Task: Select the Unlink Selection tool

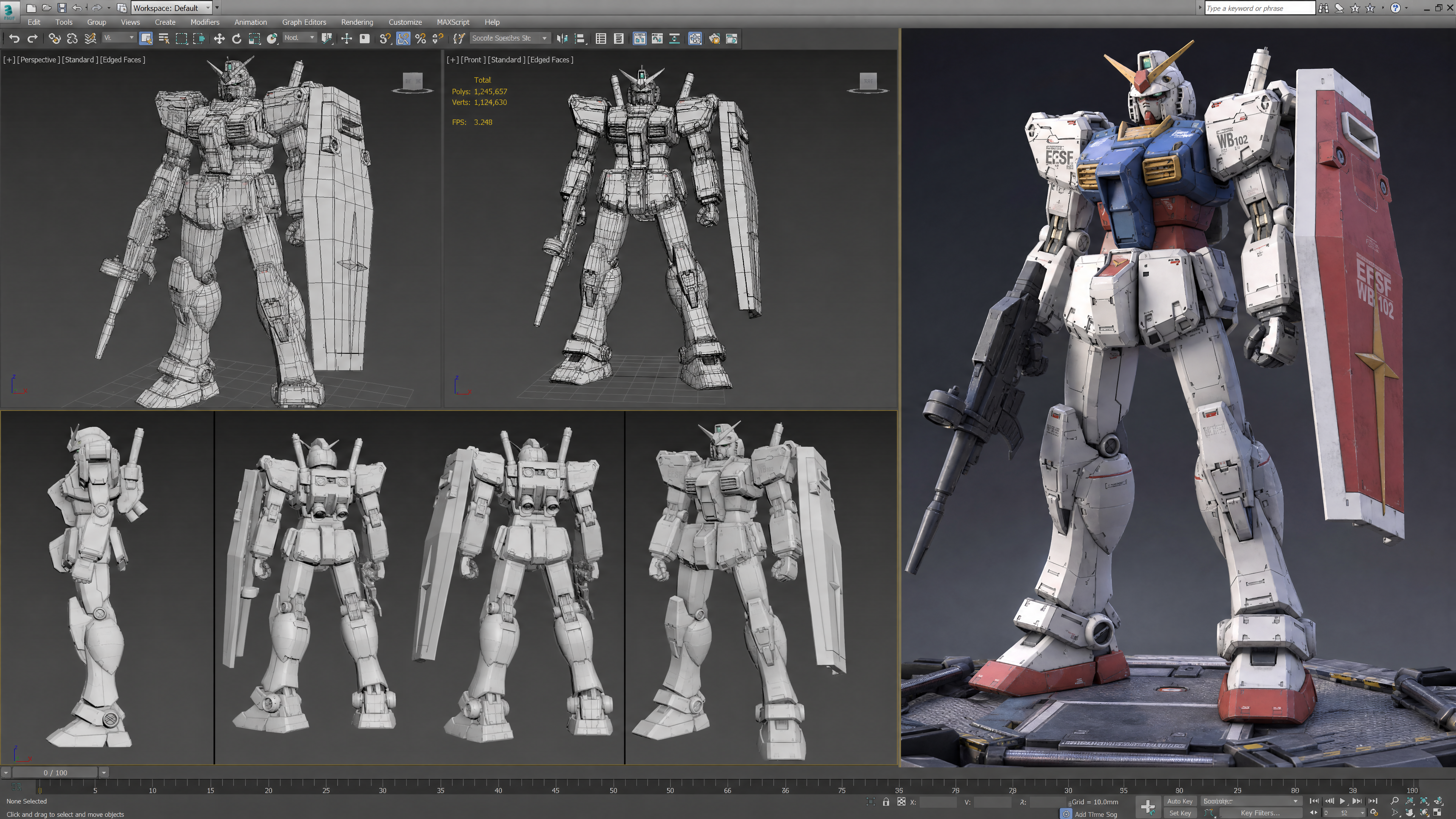Action: [72, 38]
